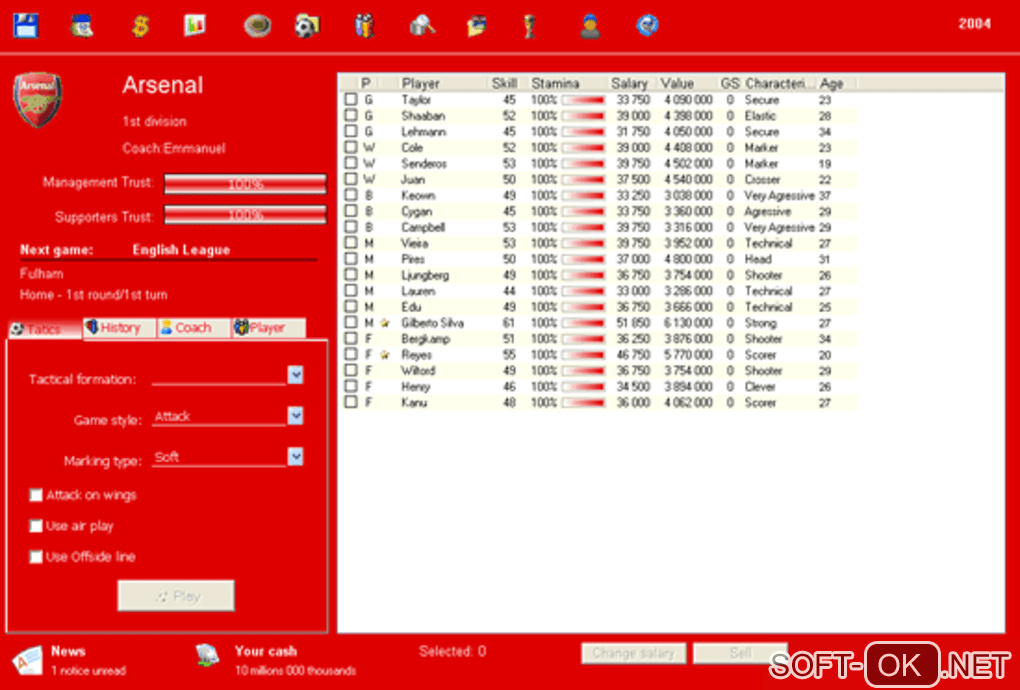1020x690 pixels.
Task: Click the person with blue cap icon
Action: click(590, 26)
